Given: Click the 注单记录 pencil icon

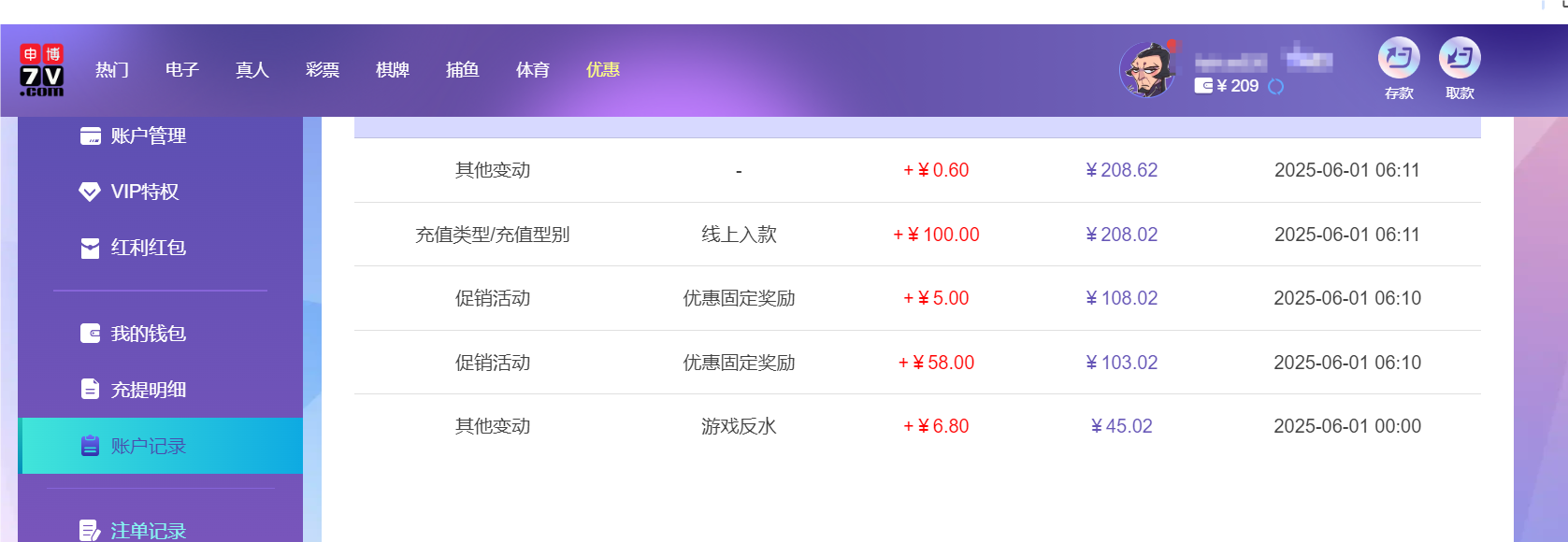Looking at the screenshot, I should (89, 530).
